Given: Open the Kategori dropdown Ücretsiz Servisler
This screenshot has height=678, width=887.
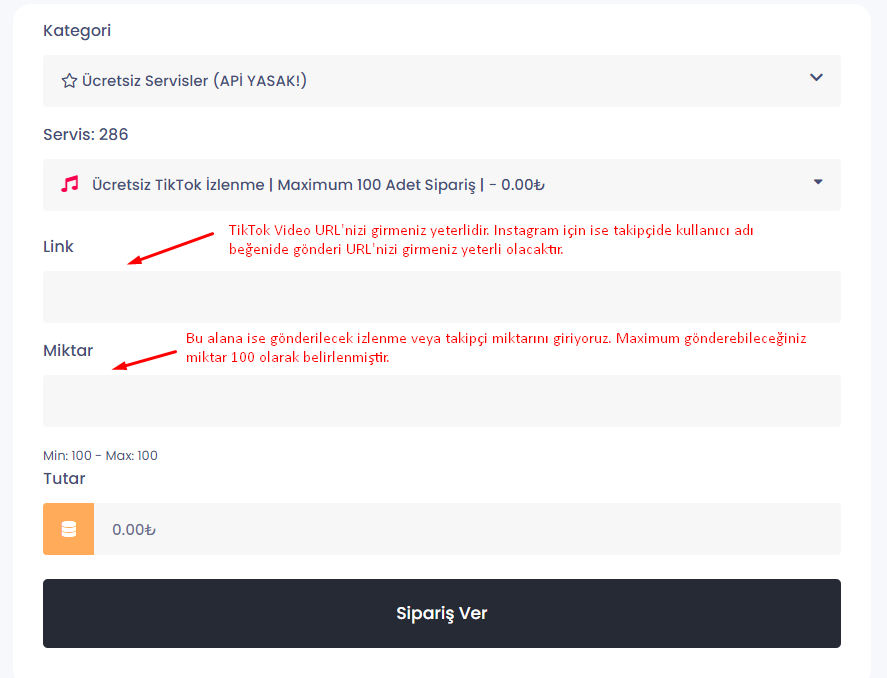Looking at the screenshot, I should coord(442,81).
